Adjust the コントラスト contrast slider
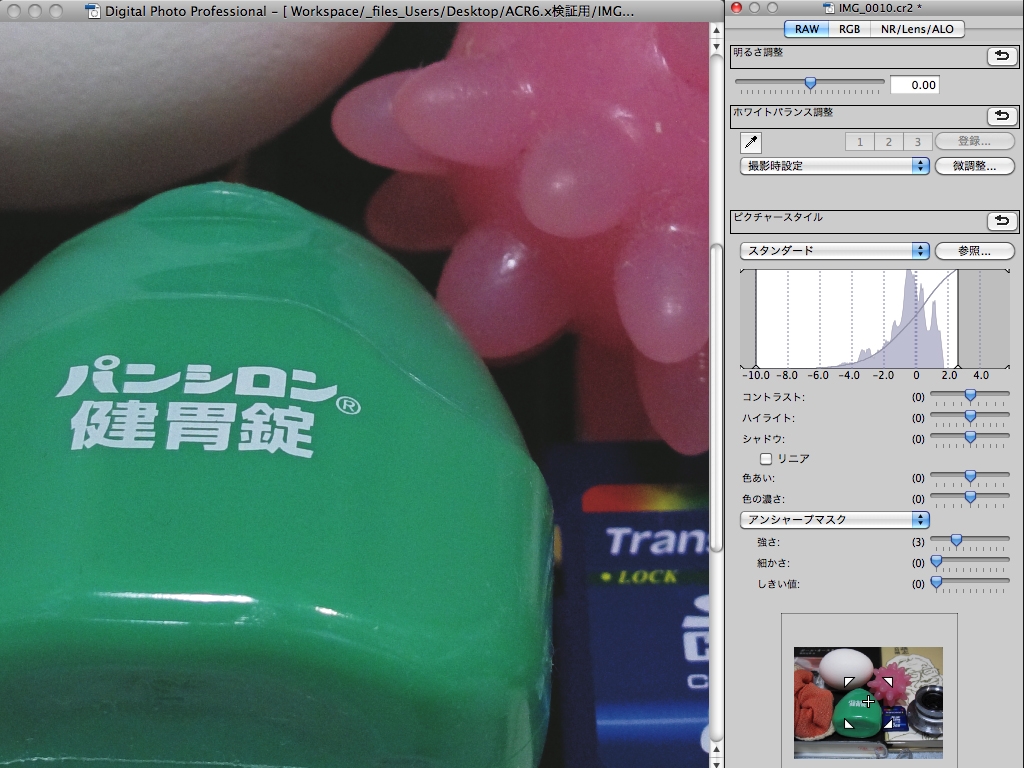 [x=970, y=396]
